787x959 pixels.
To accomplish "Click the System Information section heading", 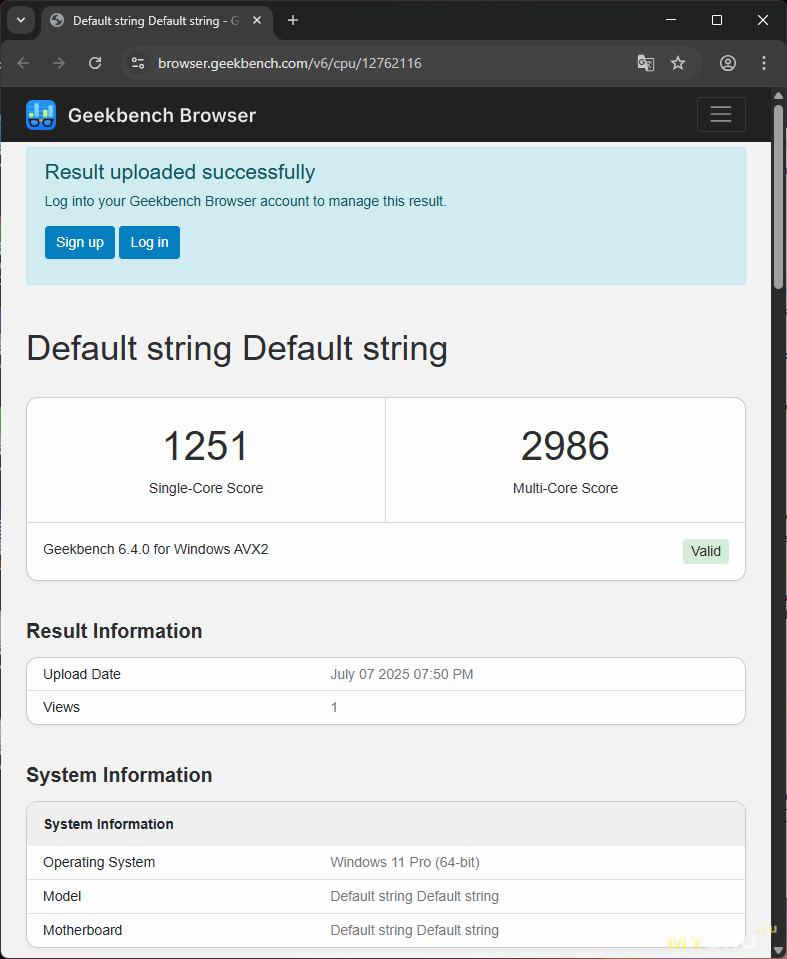I will click(x=119, y=775).
